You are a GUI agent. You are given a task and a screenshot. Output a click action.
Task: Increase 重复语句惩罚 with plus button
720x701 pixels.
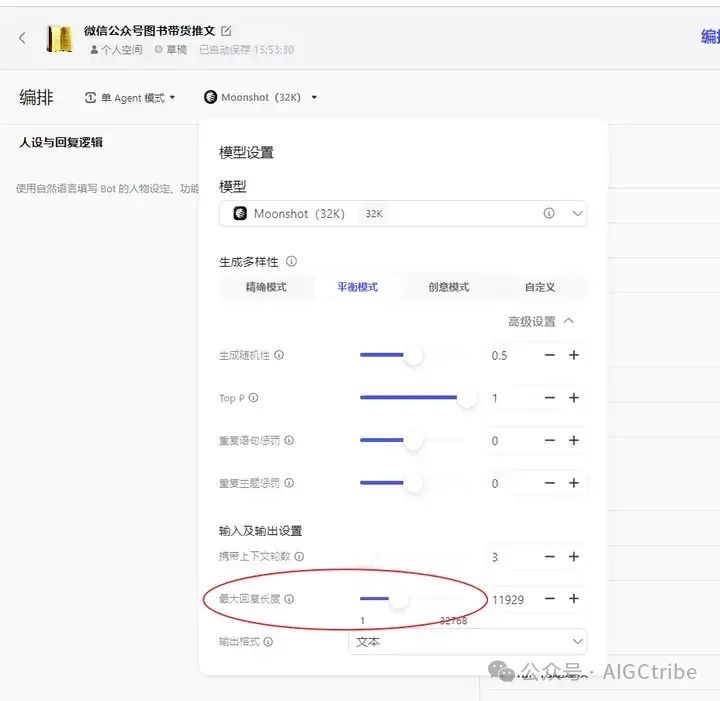click(x=574, y=440)
